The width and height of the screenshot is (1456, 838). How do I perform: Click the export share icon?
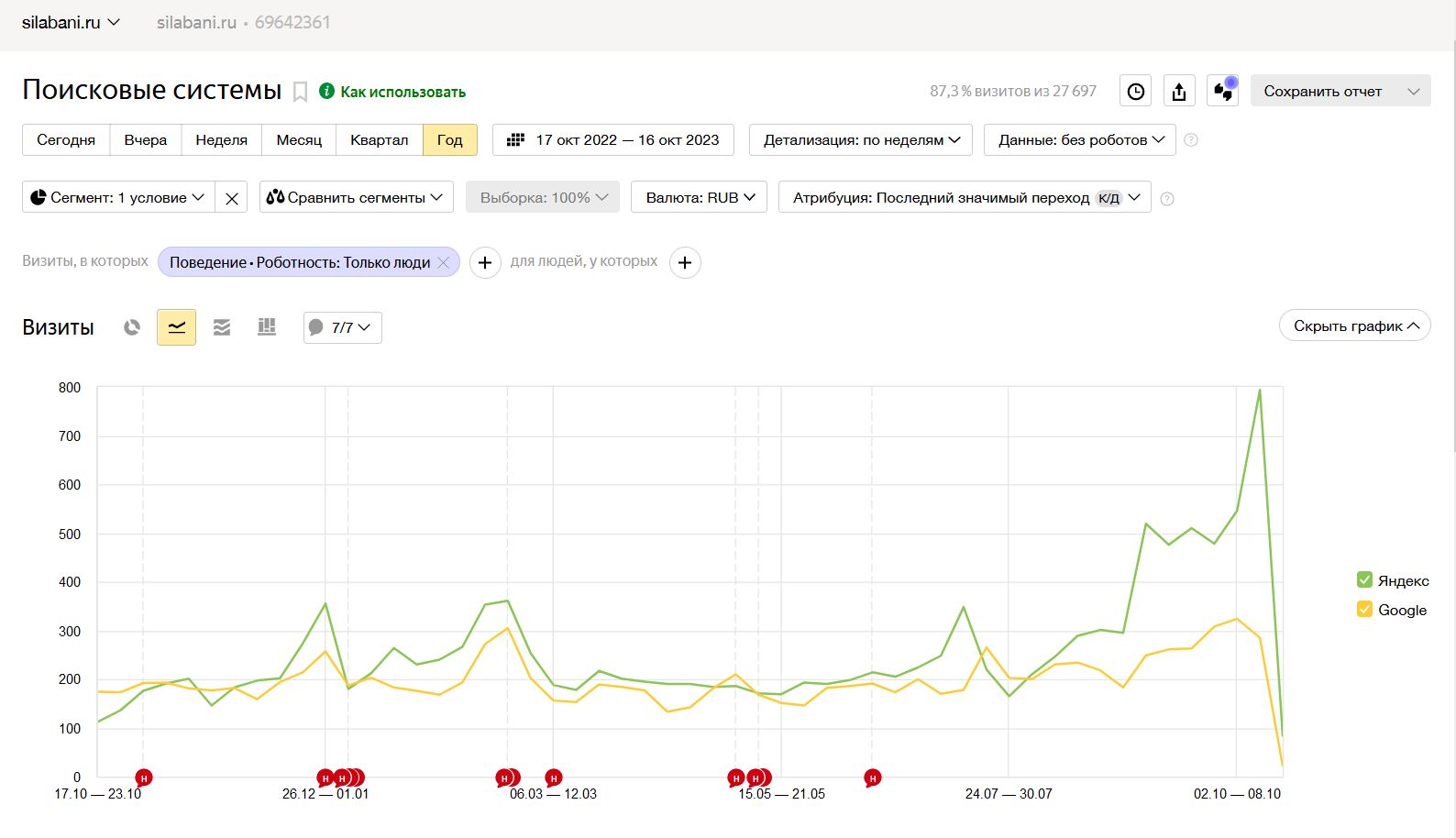click(x=1179, y=91)
